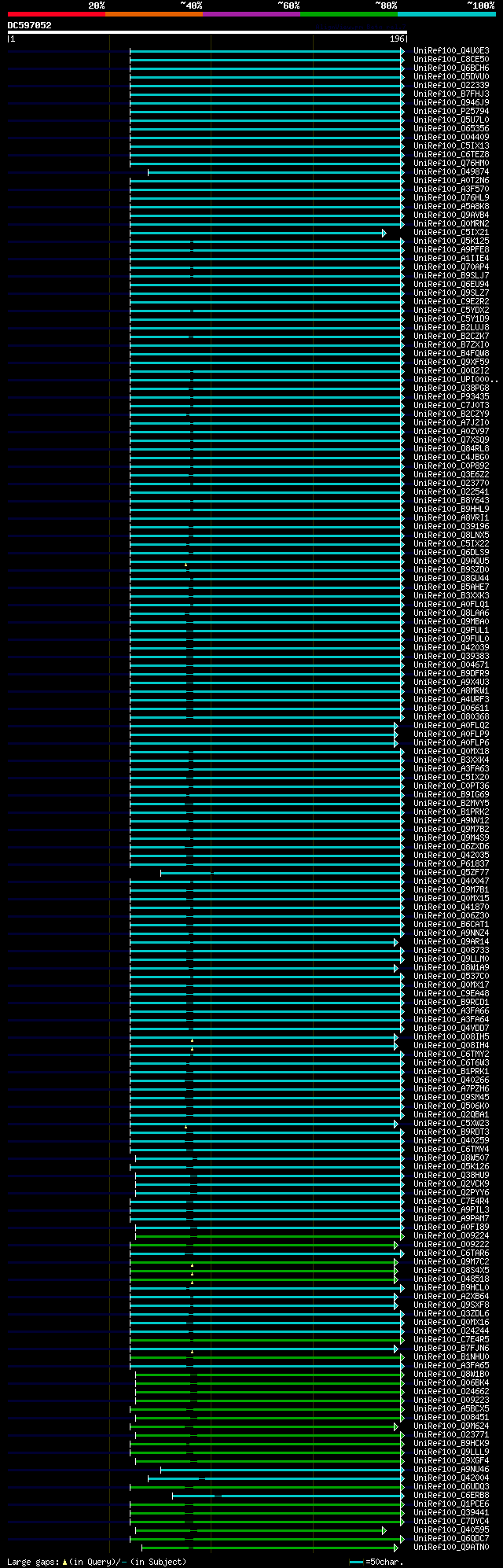Click UniRef100_Q4VDD7 label

pos(451,1028)
